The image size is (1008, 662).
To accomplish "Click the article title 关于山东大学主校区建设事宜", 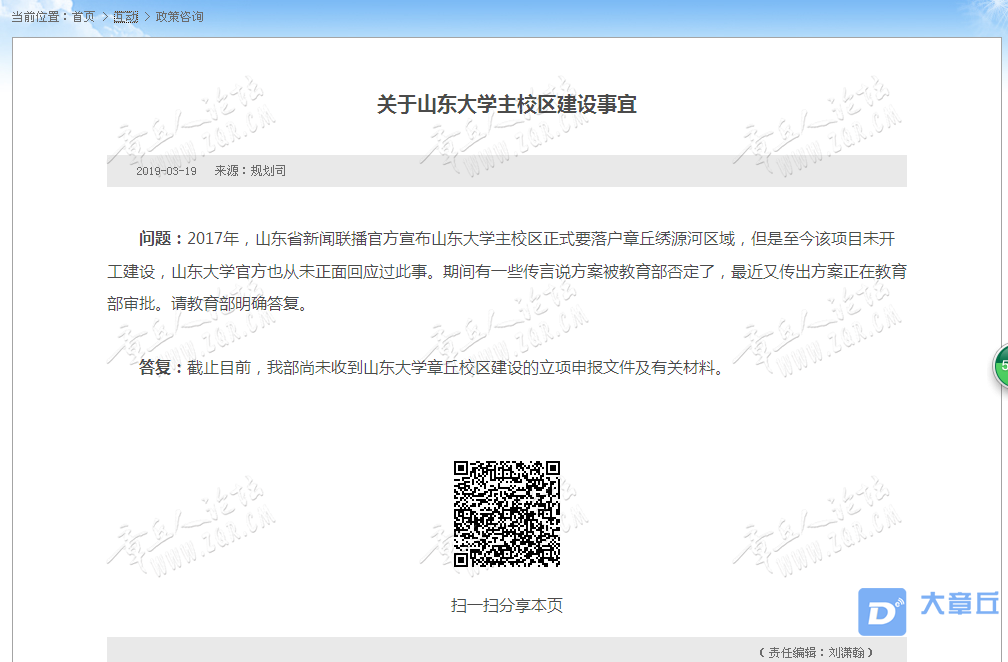I will 507,104.
